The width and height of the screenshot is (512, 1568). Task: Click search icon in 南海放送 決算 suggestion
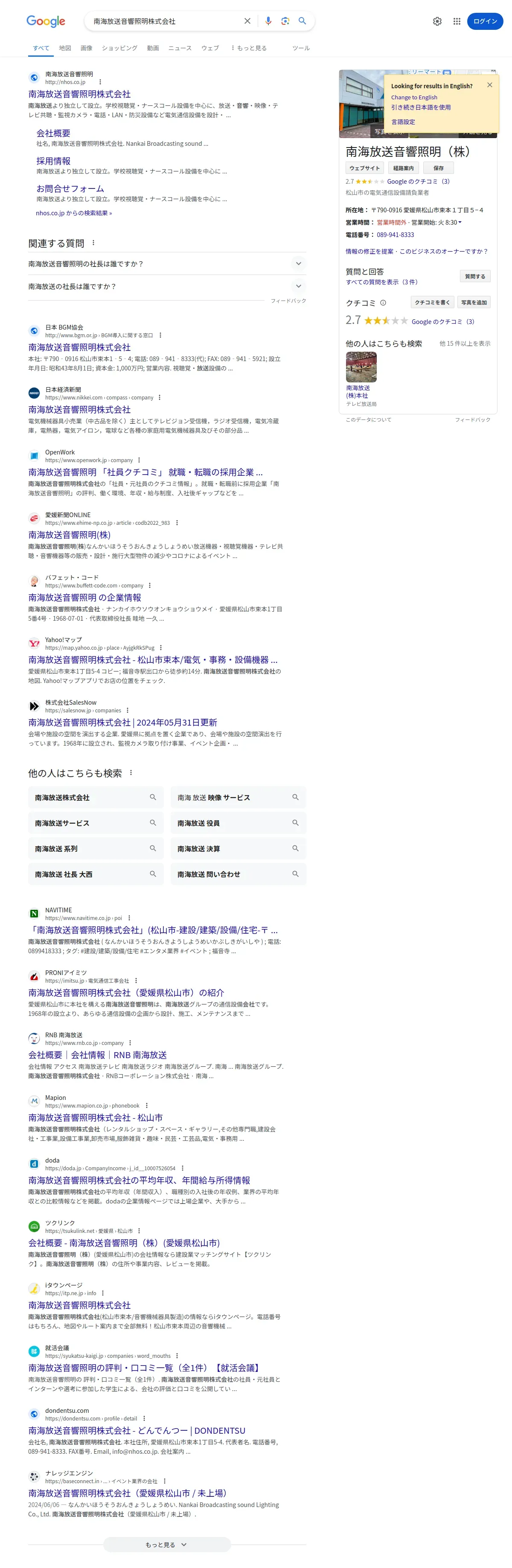pyautogui.click(x=295, y=848)
